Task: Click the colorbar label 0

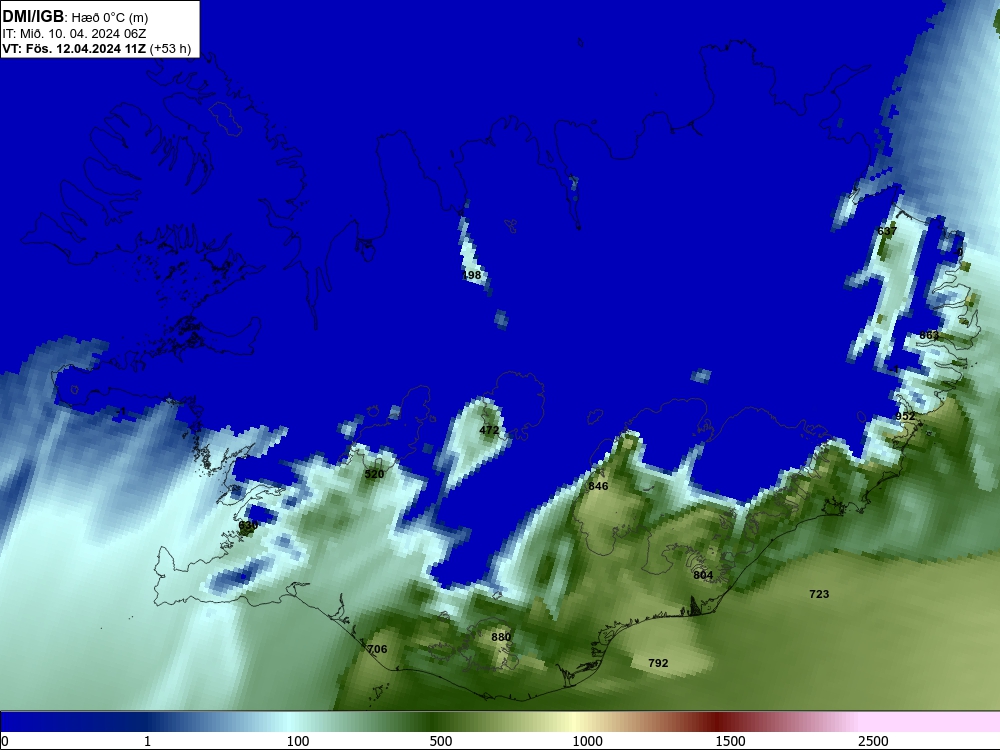Action: pos(5,741)
